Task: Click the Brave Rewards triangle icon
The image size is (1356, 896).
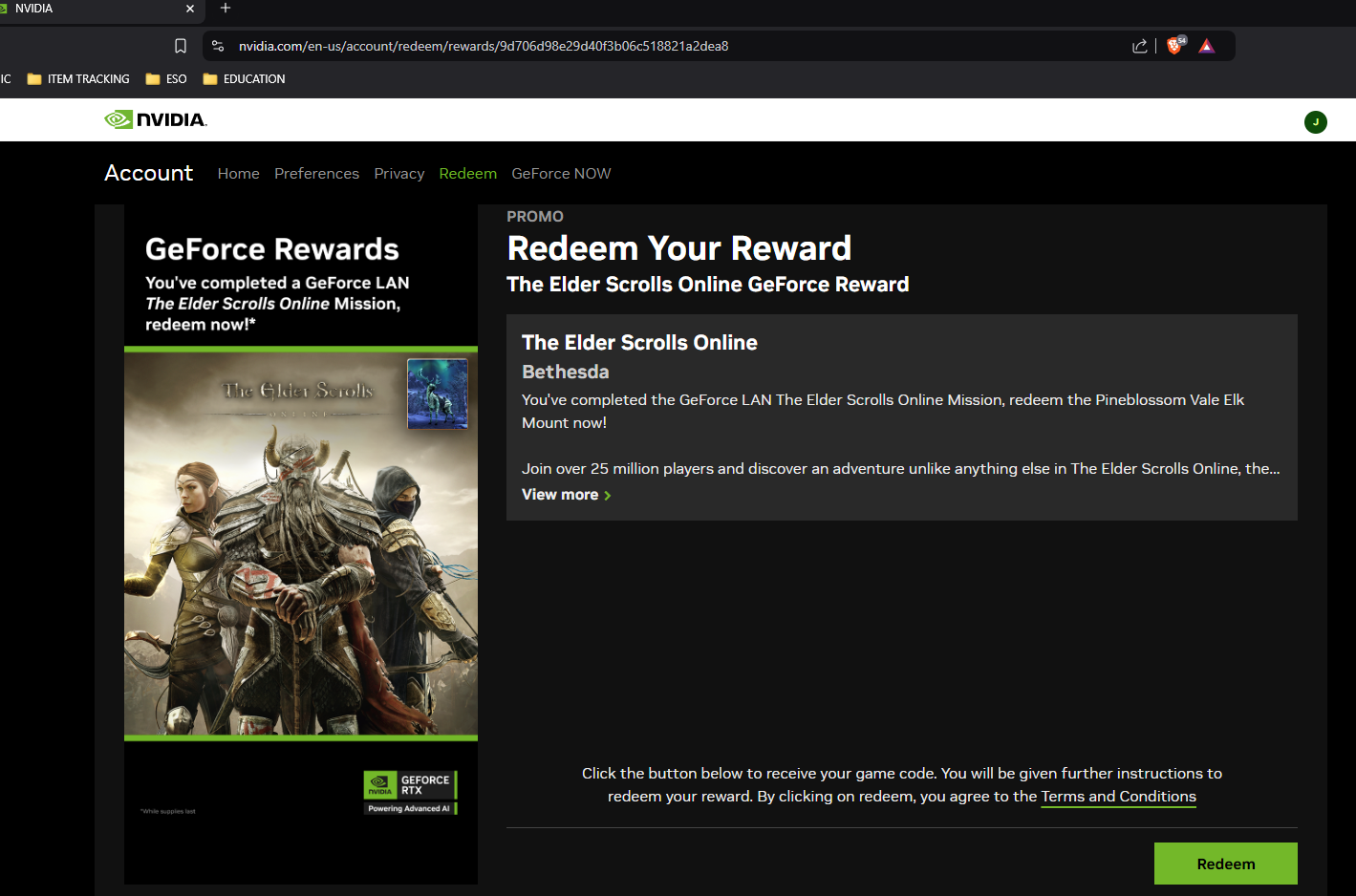Action: coord(1207,46)
